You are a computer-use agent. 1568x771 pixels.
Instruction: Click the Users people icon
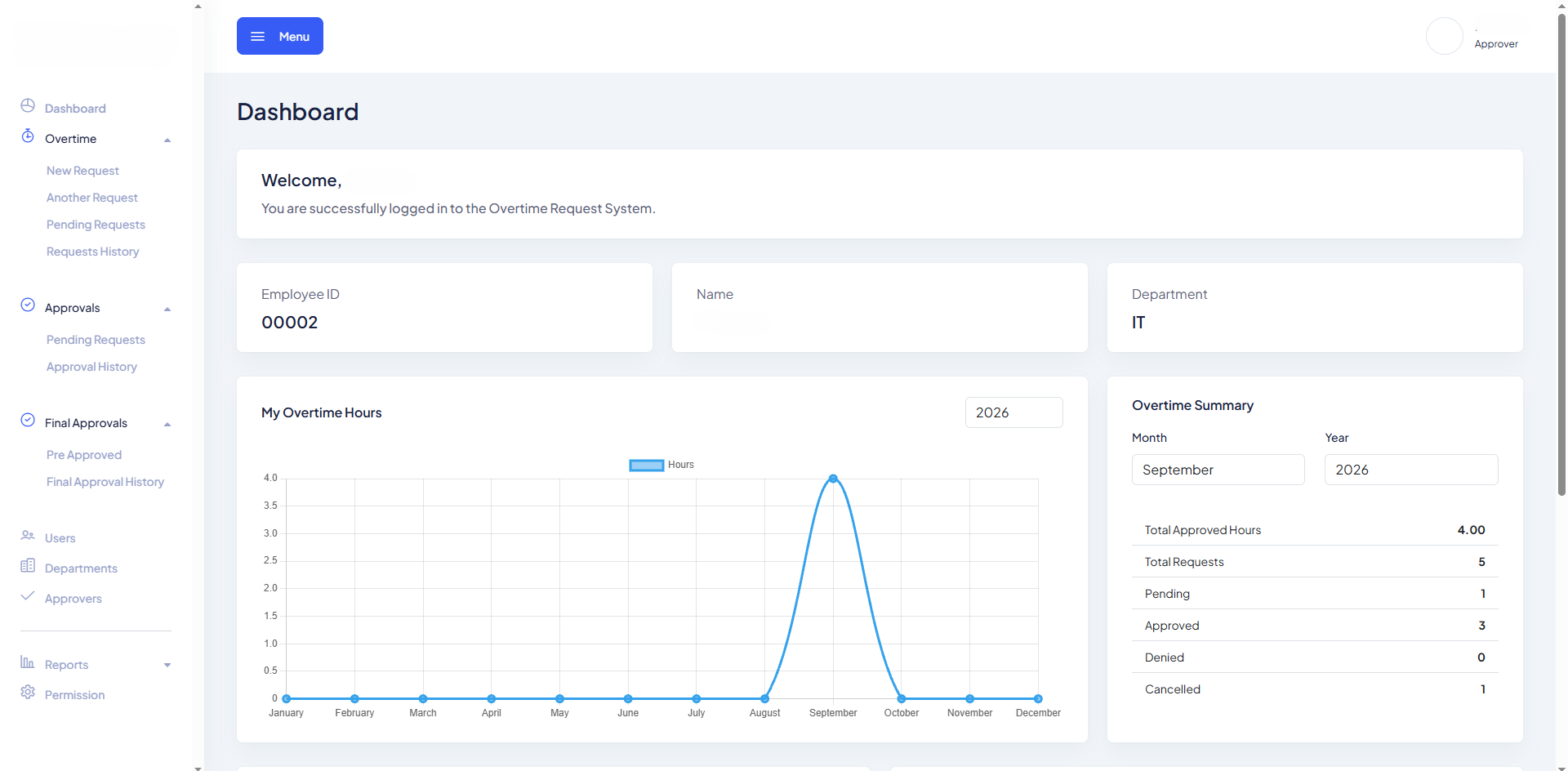click(x=28, y=536)
